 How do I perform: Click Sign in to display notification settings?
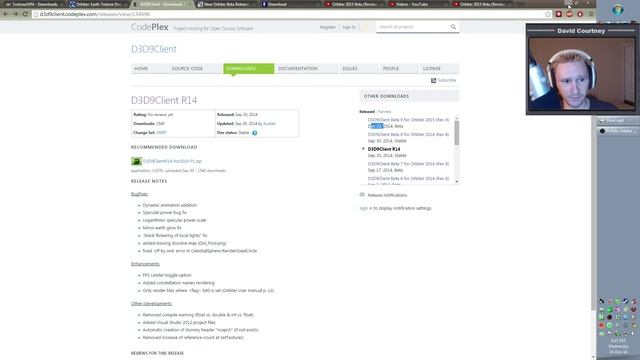coord(366,208)
